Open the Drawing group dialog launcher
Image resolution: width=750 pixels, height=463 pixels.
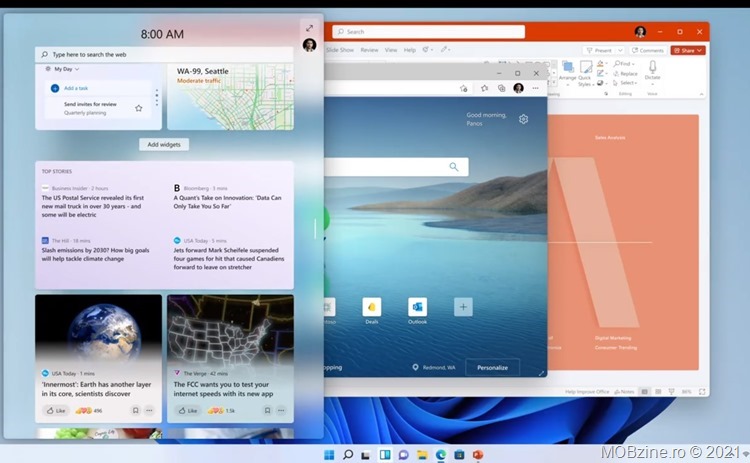[606, 94]
